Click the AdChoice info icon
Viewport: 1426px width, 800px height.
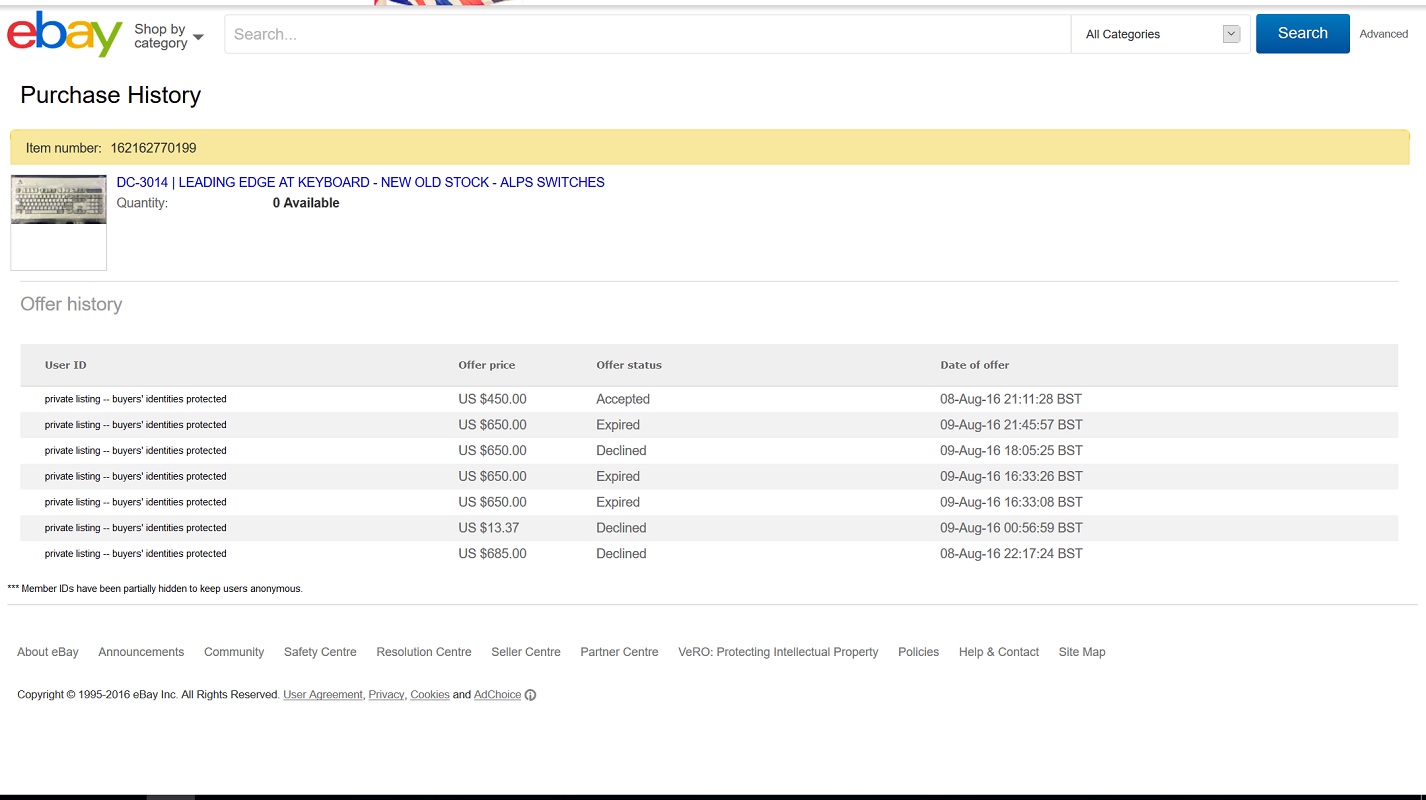pos(530,695)
